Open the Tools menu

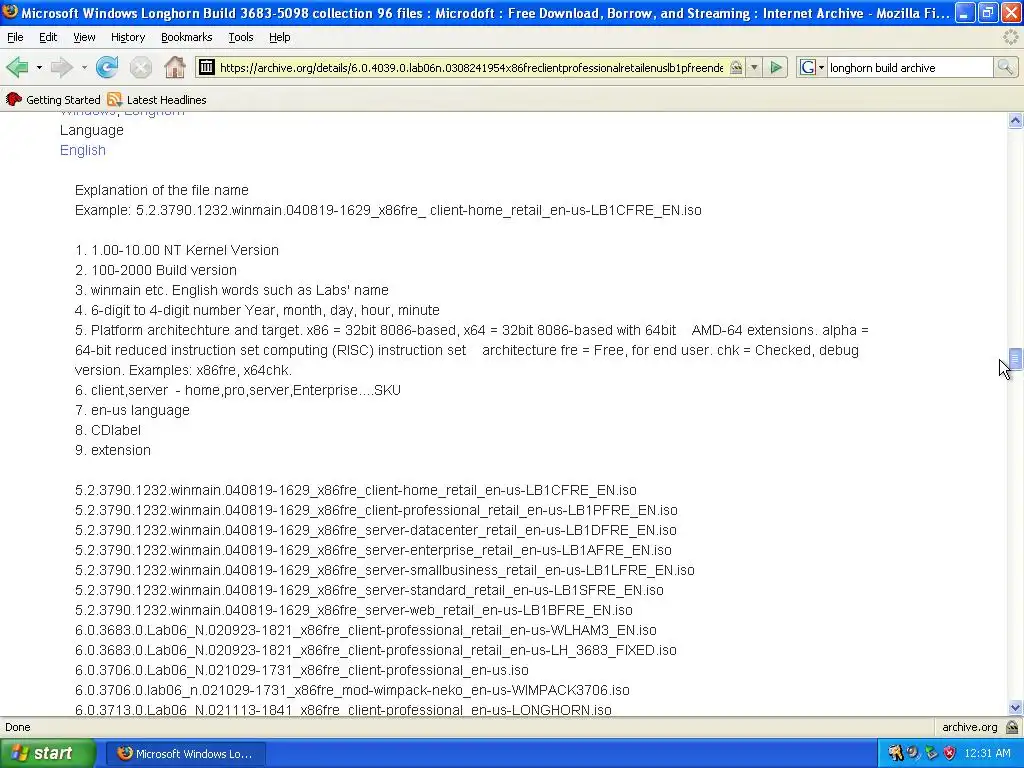click(241, 37)
